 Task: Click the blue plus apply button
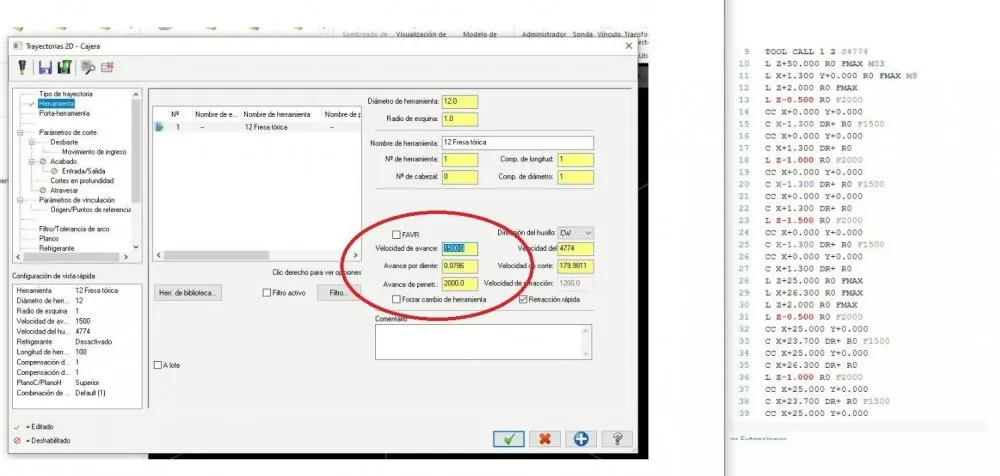(580, 439)
